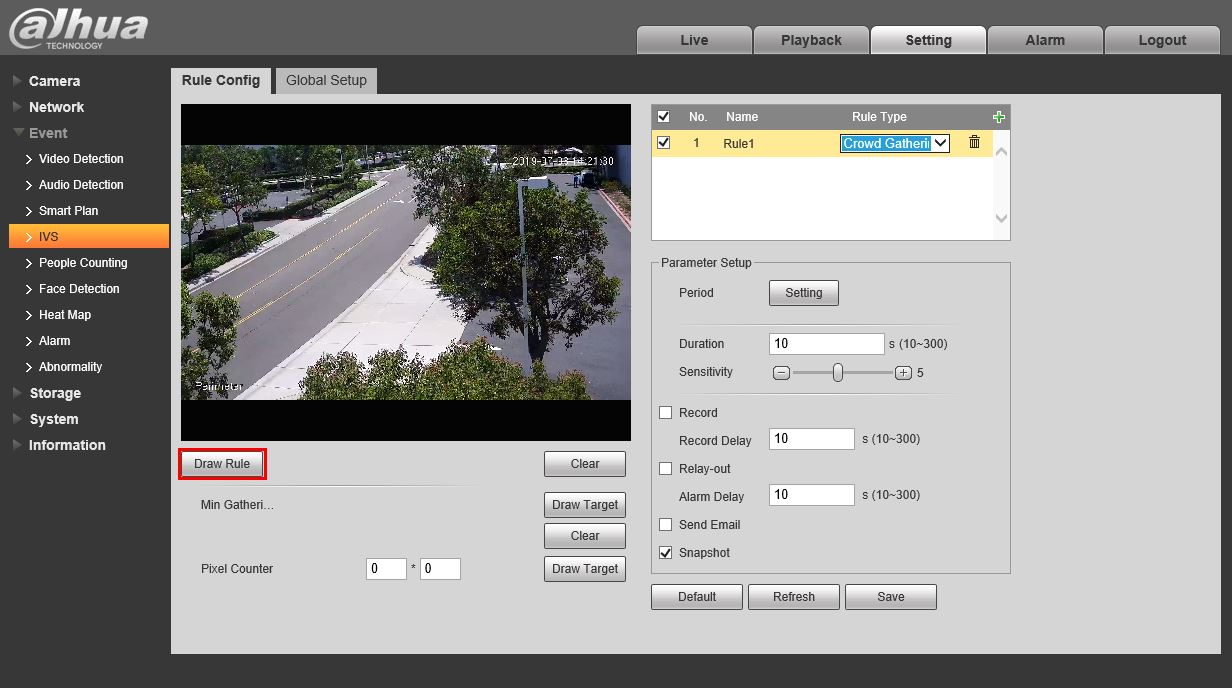
Task: Delete Rule1 using the trash icon
Action: pos(974,143)
